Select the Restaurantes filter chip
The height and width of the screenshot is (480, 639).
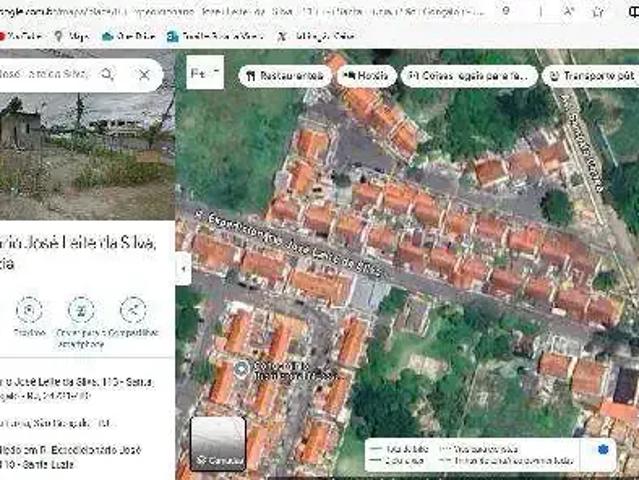pos(284,76)
